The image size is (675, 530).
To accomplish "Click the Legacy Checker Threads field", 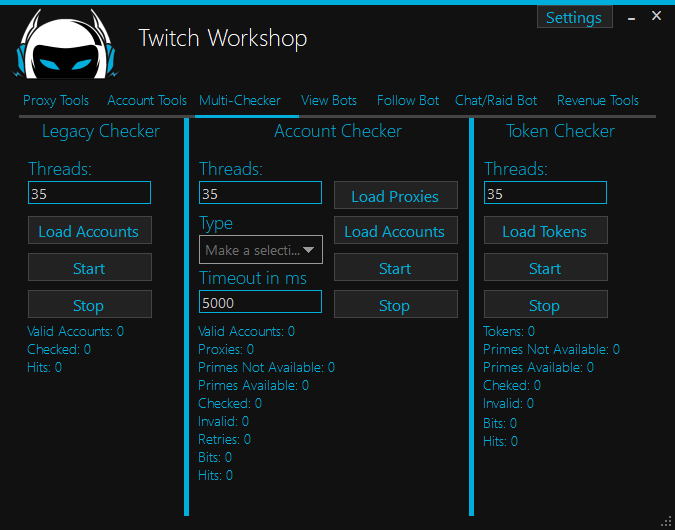I will (x=89, y=193).
